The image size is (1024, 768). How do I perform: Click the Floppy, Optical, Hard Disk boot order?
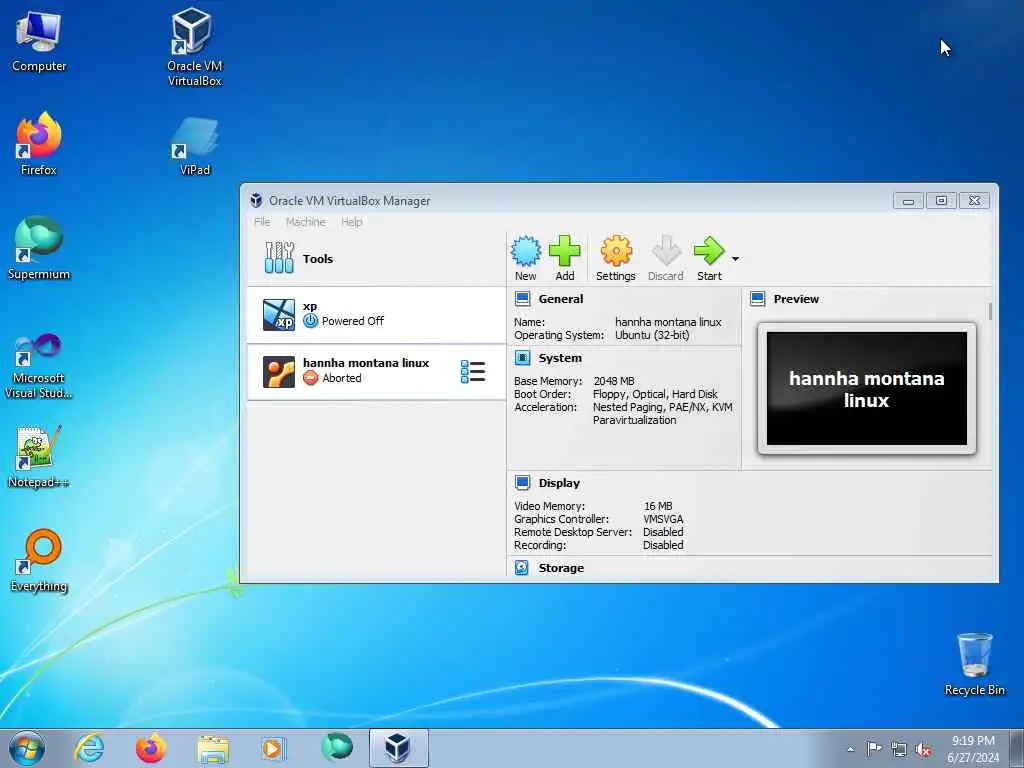(x=655, y=394)
